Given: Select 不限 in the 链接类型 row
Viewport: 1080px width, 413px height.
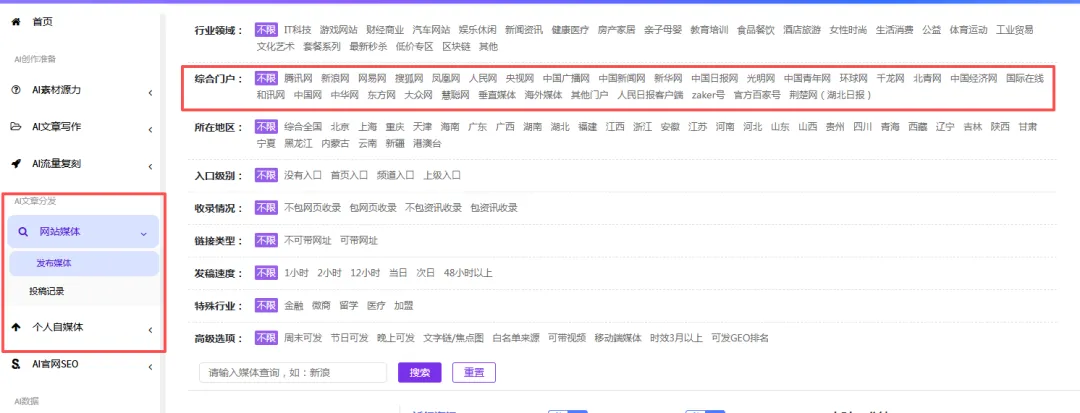Looking at the screenshot, I should click(266, 240).
